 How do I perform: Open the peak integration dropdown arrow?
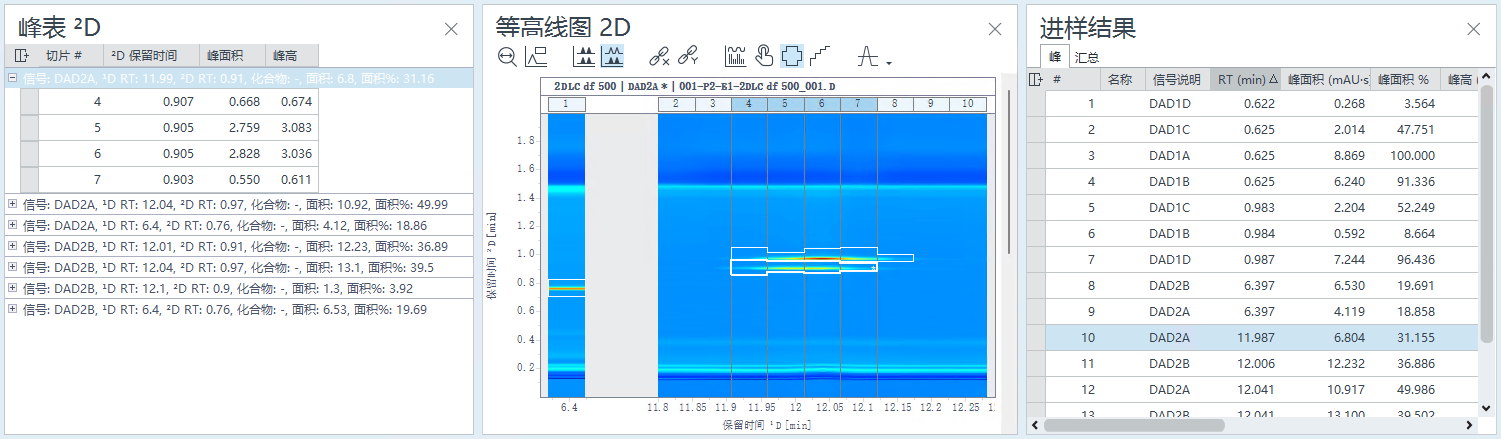click(888, 64)
